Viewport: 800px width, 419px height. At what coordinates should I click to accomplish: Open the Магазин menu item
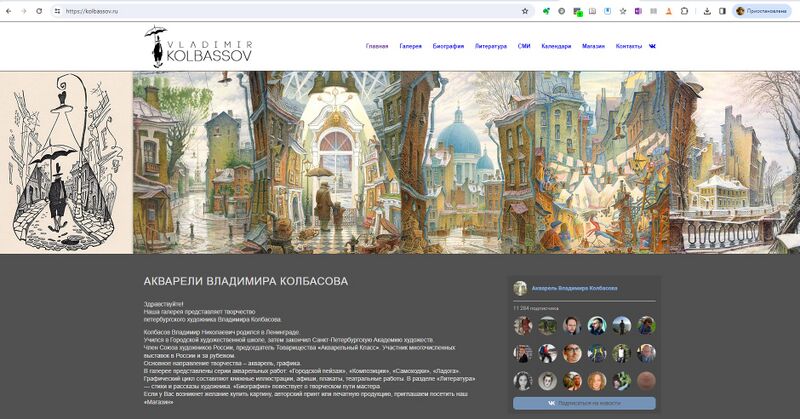593,46
